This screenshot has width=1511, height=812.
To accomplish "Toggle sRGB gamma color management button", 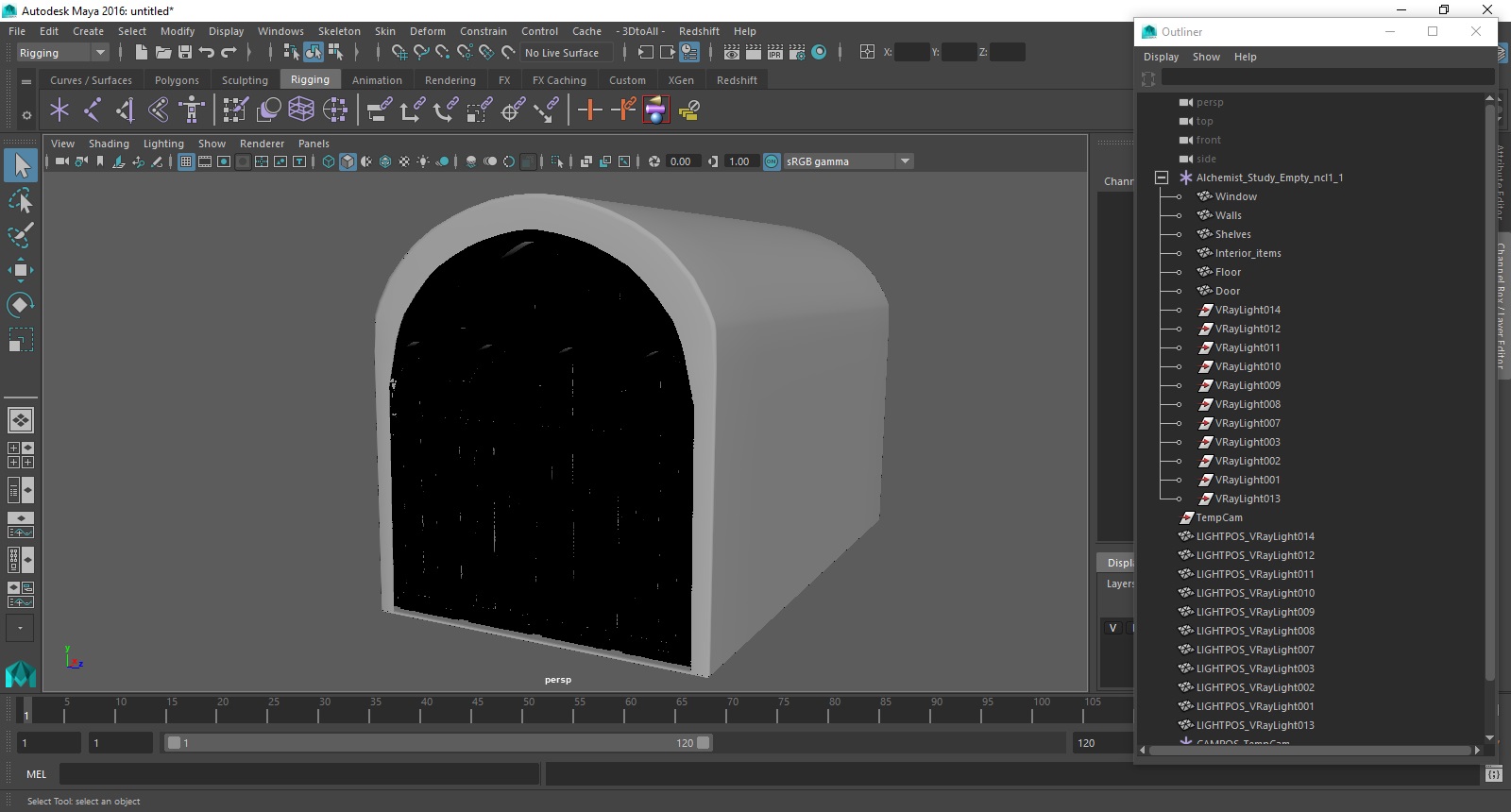I will [772, 161].
